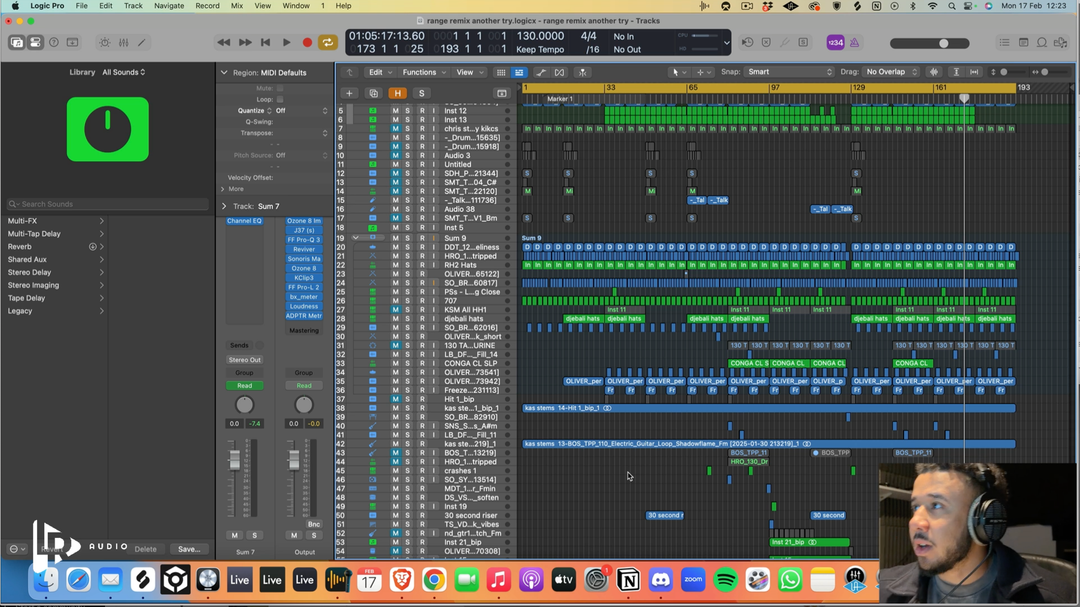The image size is (1080, 607).
Task: Open the Editors with the pencil icon
Action: (x=142, y=43)
